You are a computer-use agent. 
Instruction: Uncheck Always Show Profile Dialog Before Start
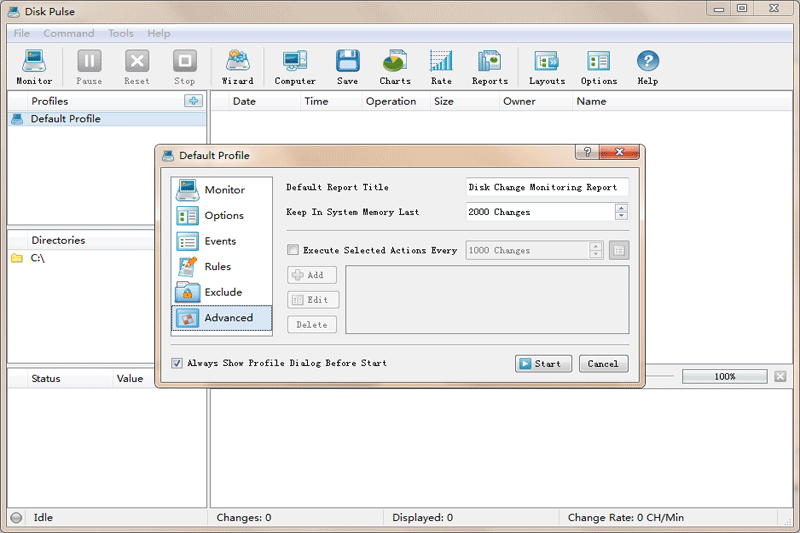pos(177,363)
